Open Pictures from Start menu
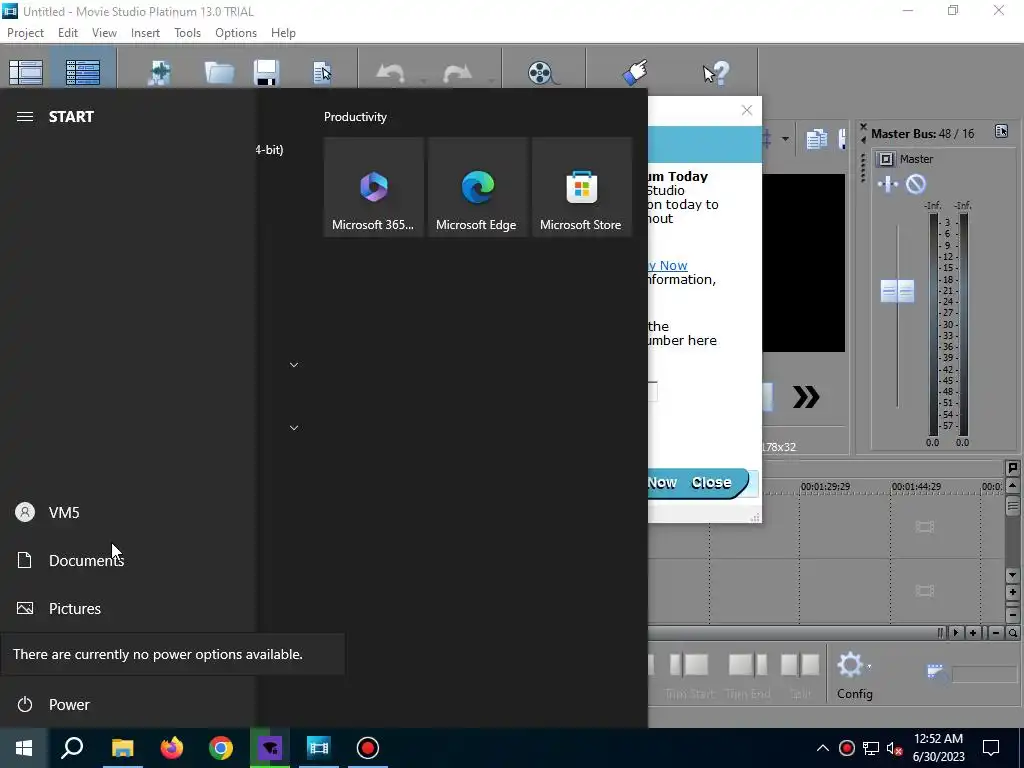This screenshot has width=1024, height=768. tap(127, 608)
